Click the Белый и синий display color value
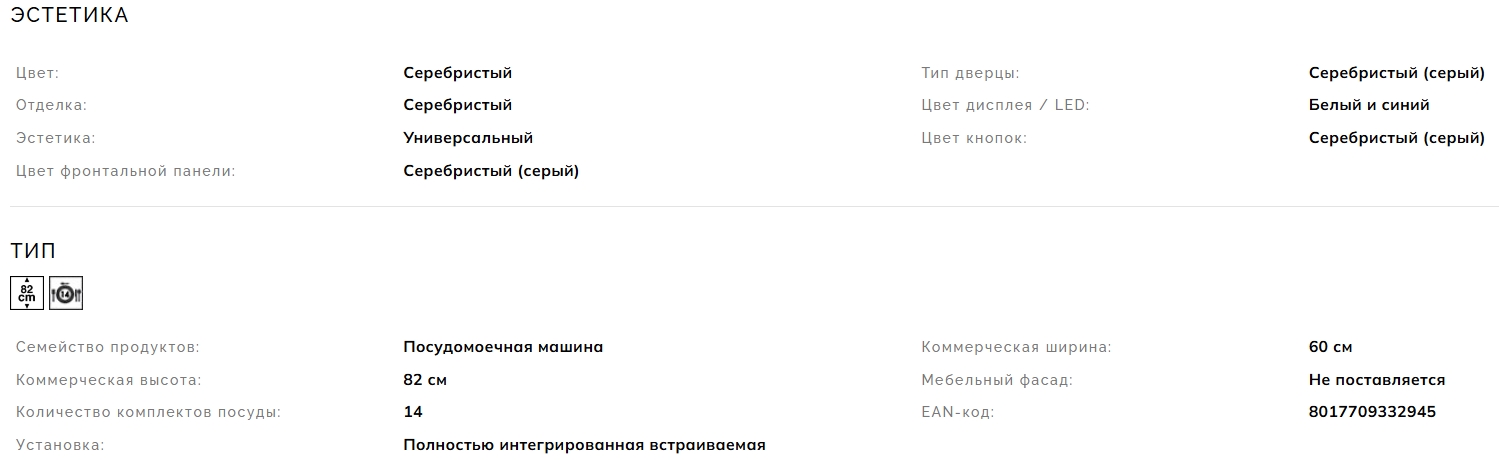The image size is (1499, 460). (x=1369, y=105)
